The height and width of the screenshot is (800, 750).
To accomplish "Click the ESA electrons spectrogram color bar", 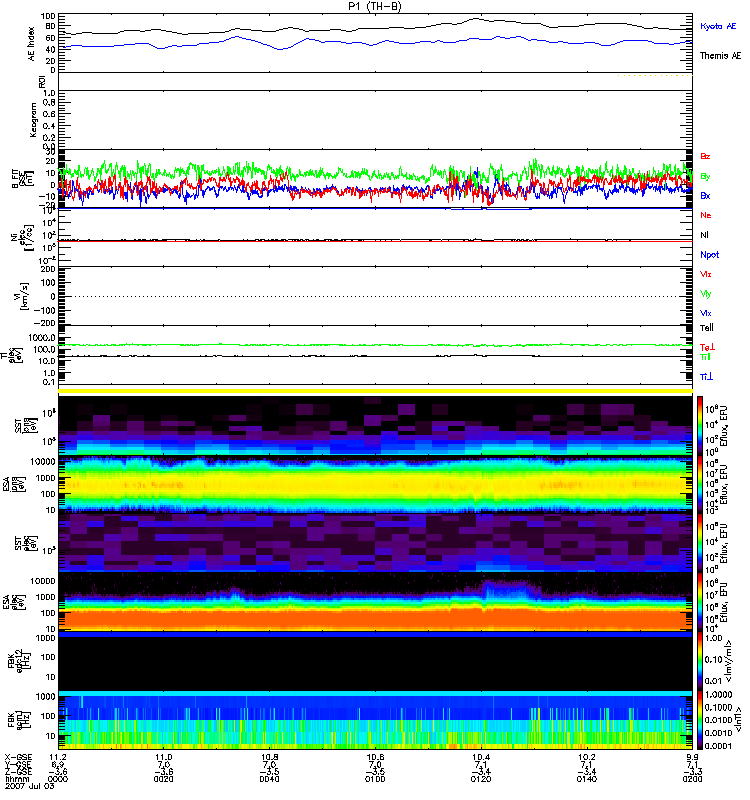I will tap(700, 601).
